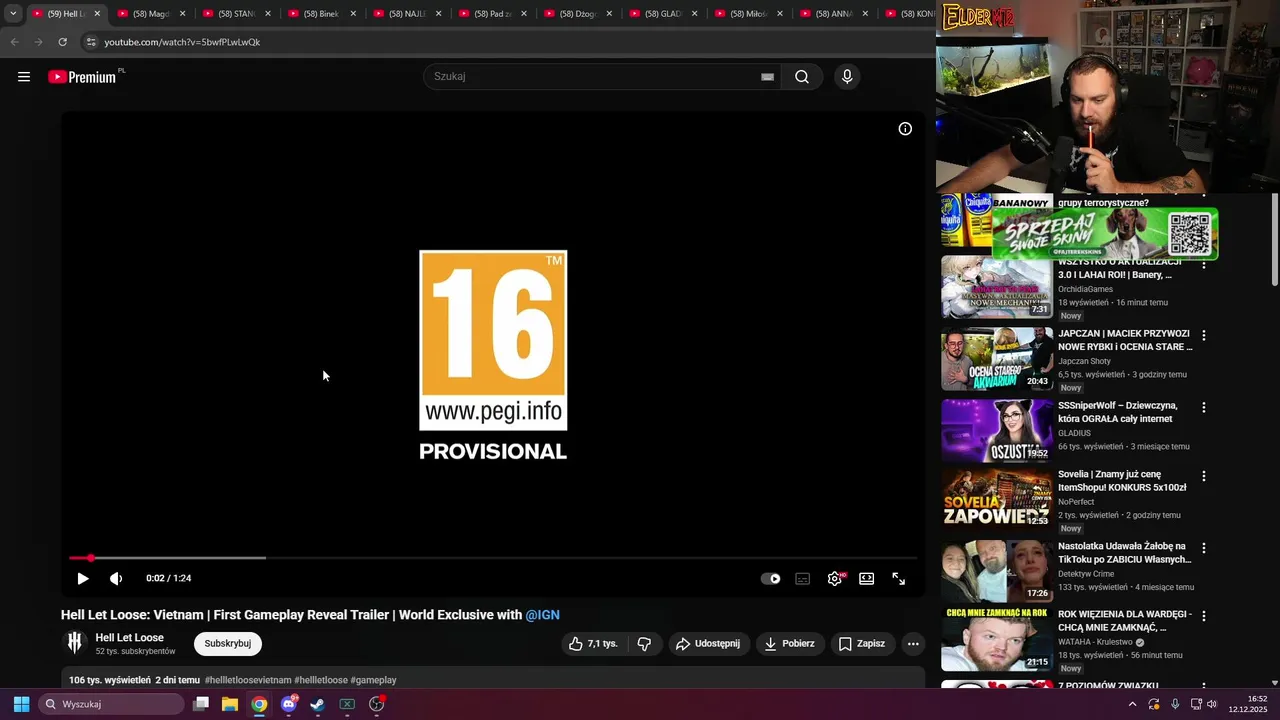Open SSSniperWolf video thumbnail
The height and width of the screenshot is (720, 1280).
pyautogui.click(x=997, y=431)
